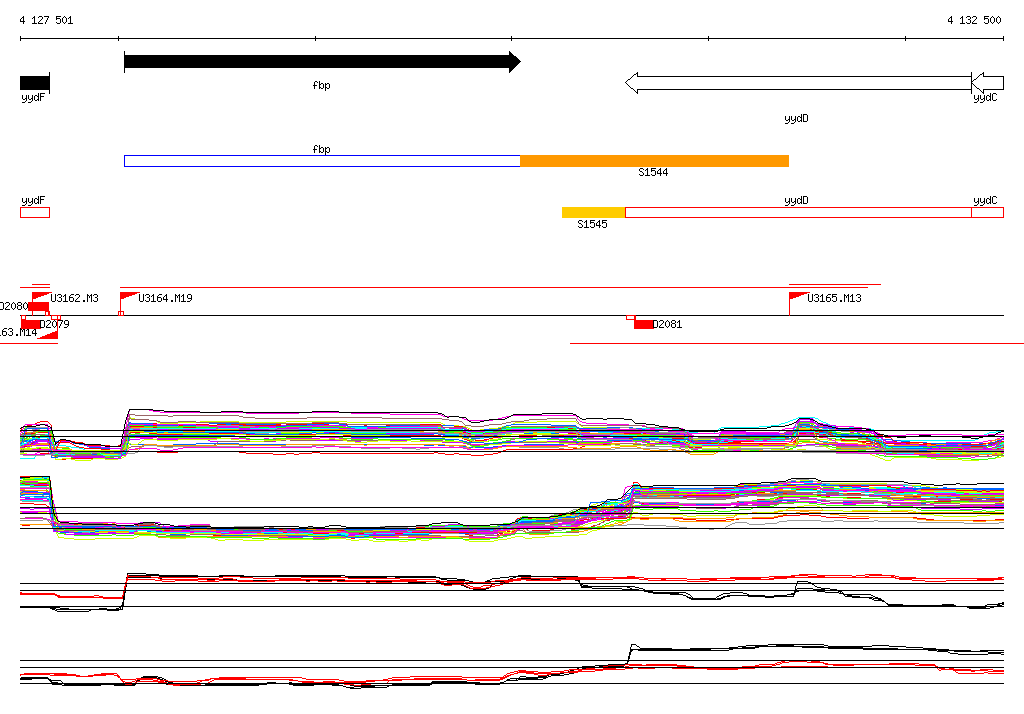The image size is (1024, 714).
Task: Click the yydD label above red bar
Action: [796, 201]
